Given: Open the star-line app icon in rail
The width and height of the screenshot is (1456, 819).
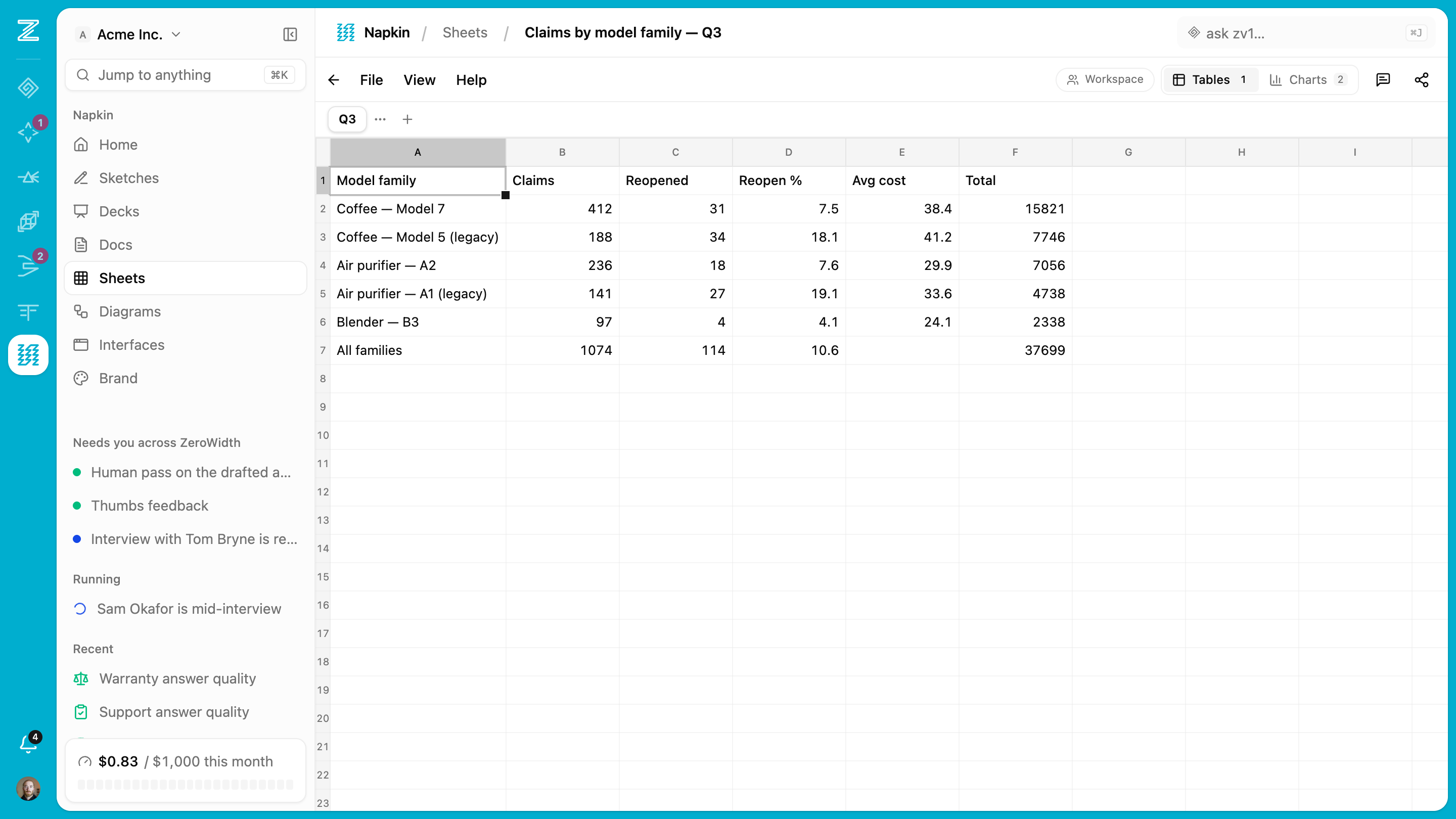Looking at the screenshot, I should pyautogui.click(x=28, y=177).
